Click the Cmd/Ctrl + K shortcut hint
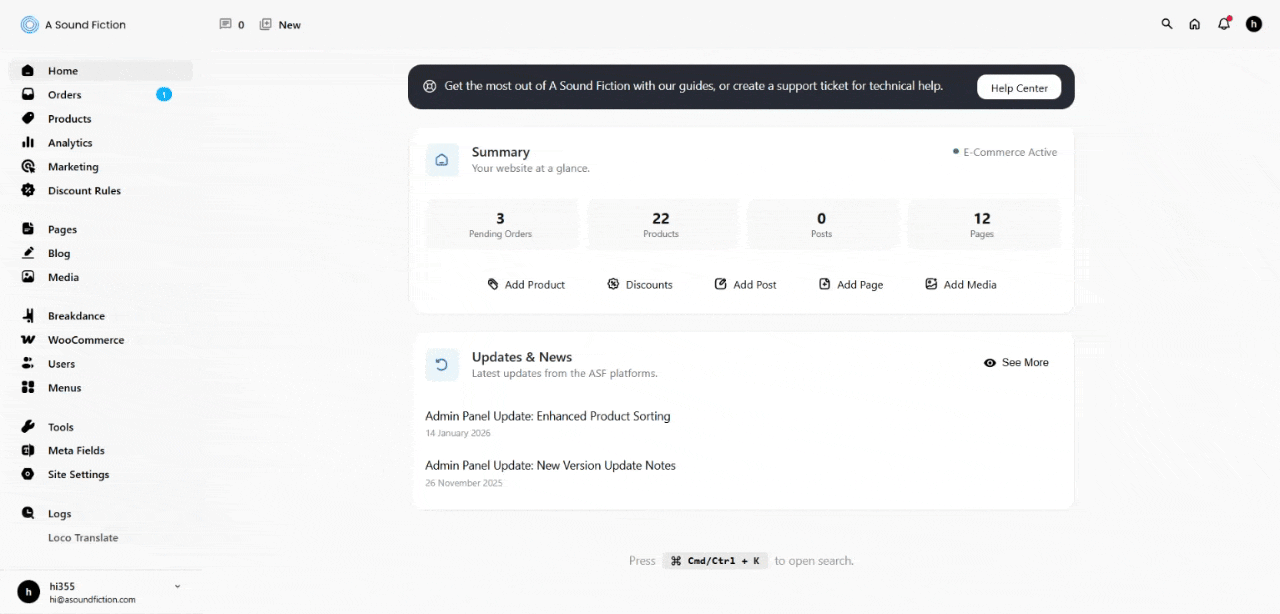This screenshot has width=1280, height=614. [x=715, y=561]
